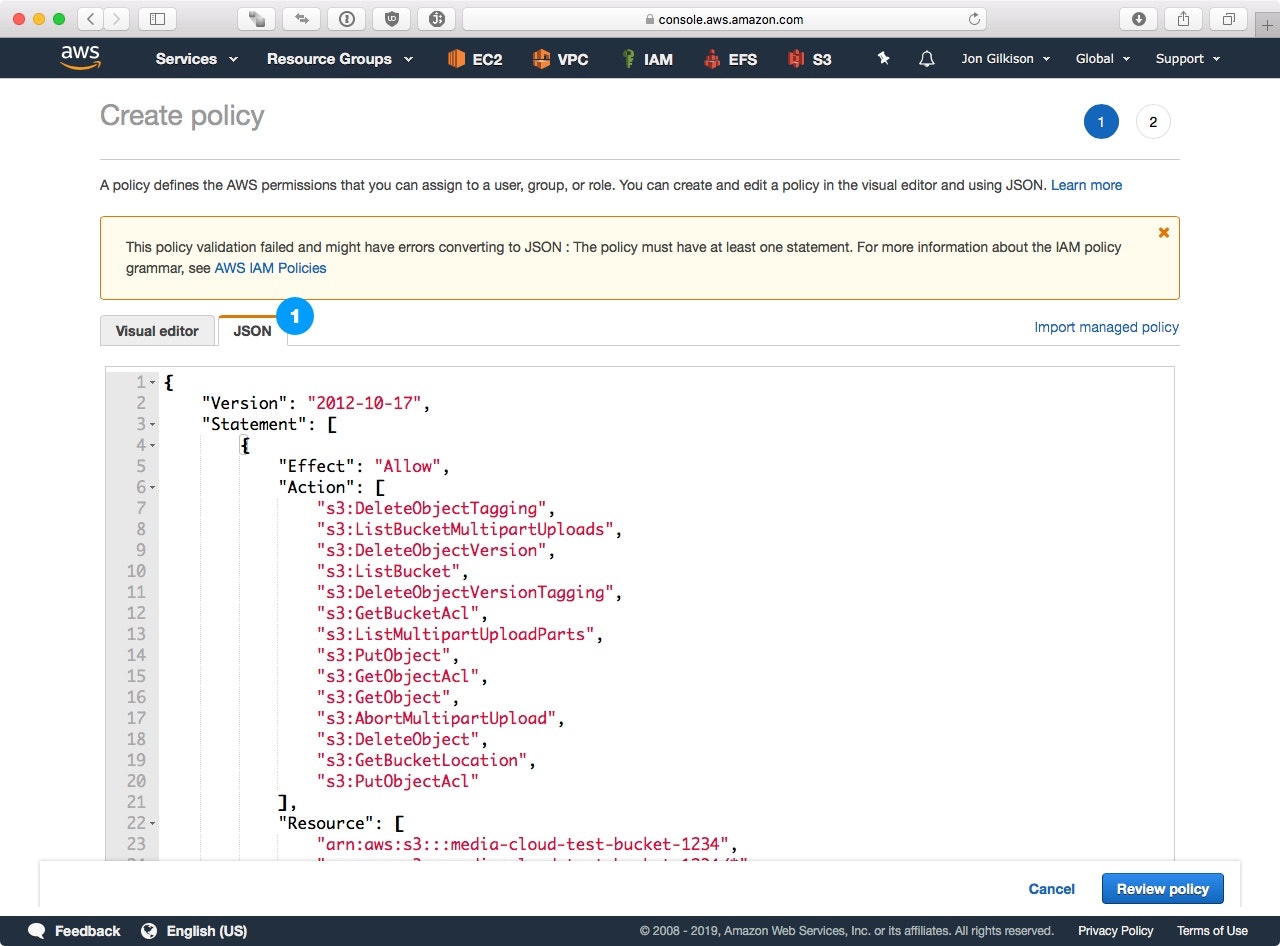Open EFS shortcut in nav bar
Image resolution: width=1280 pixels, height=946 pixels.
[730, 59]
